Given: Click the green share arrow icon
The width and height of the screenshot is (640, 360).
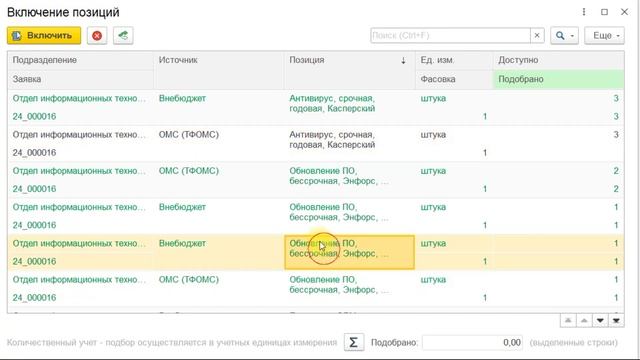Looking at the screenshot, I should (123, 36).
